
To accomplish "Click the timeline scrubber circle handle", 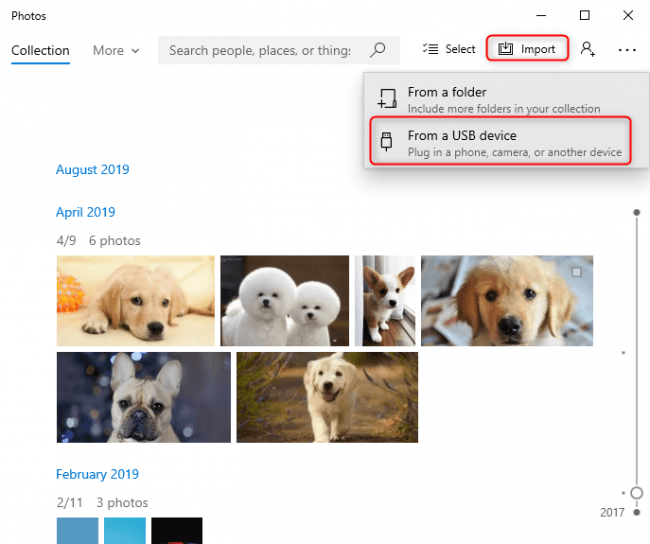I will [636, 493].
